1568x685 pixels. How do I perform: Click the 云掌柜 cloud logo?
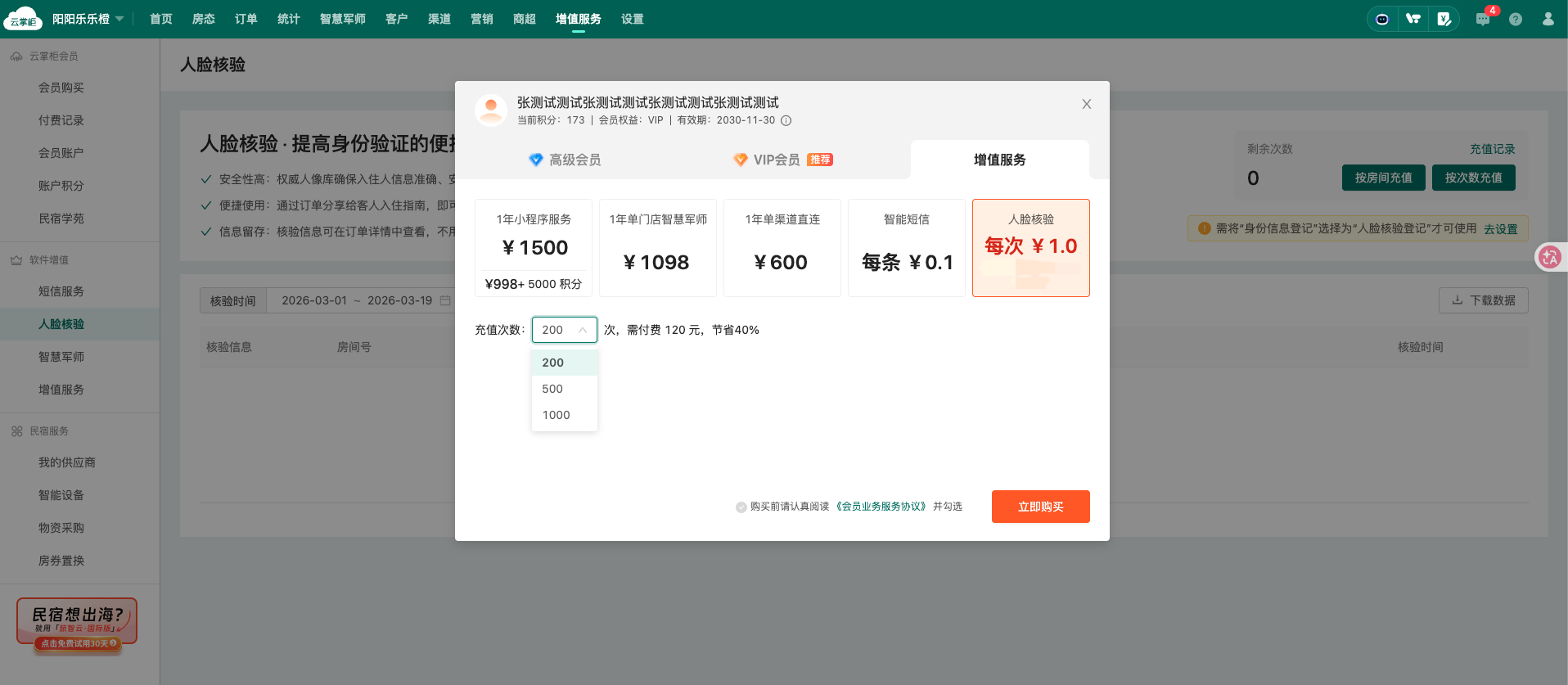tap(23, 18)
